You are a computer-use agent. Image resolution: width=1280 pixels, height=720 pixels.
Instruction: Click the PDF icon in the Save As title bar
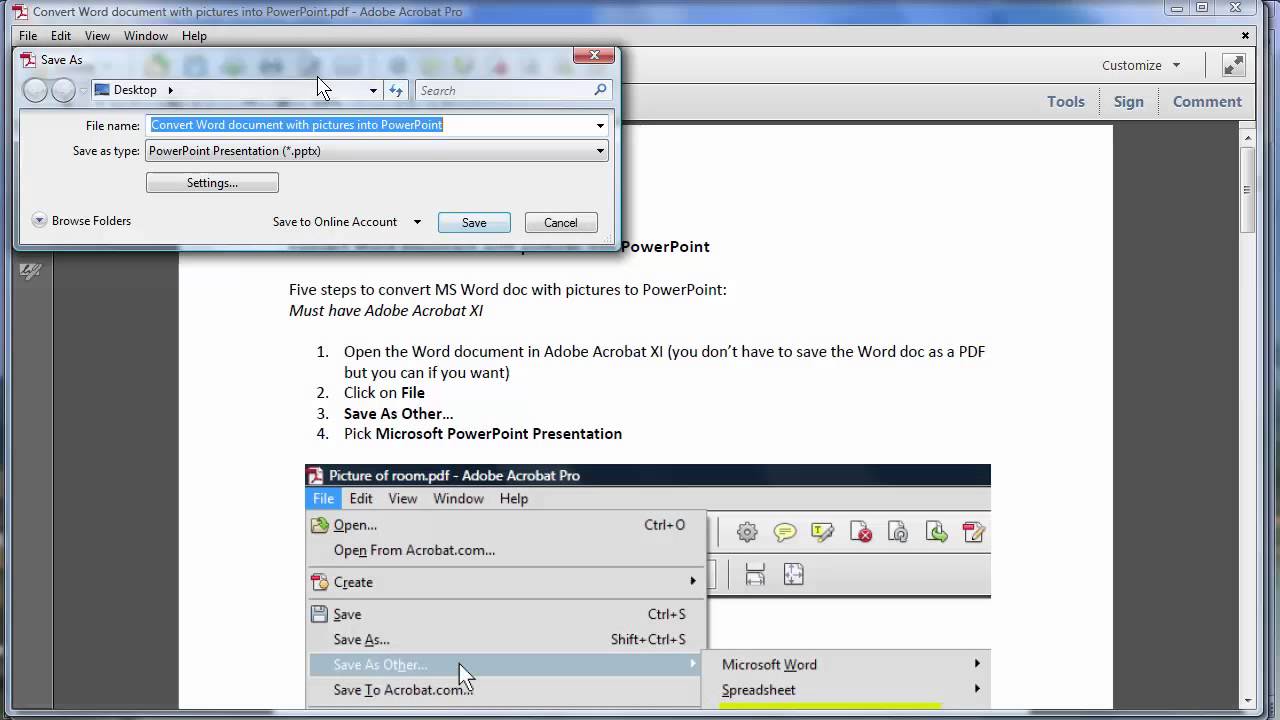click(x=28, y=60)
